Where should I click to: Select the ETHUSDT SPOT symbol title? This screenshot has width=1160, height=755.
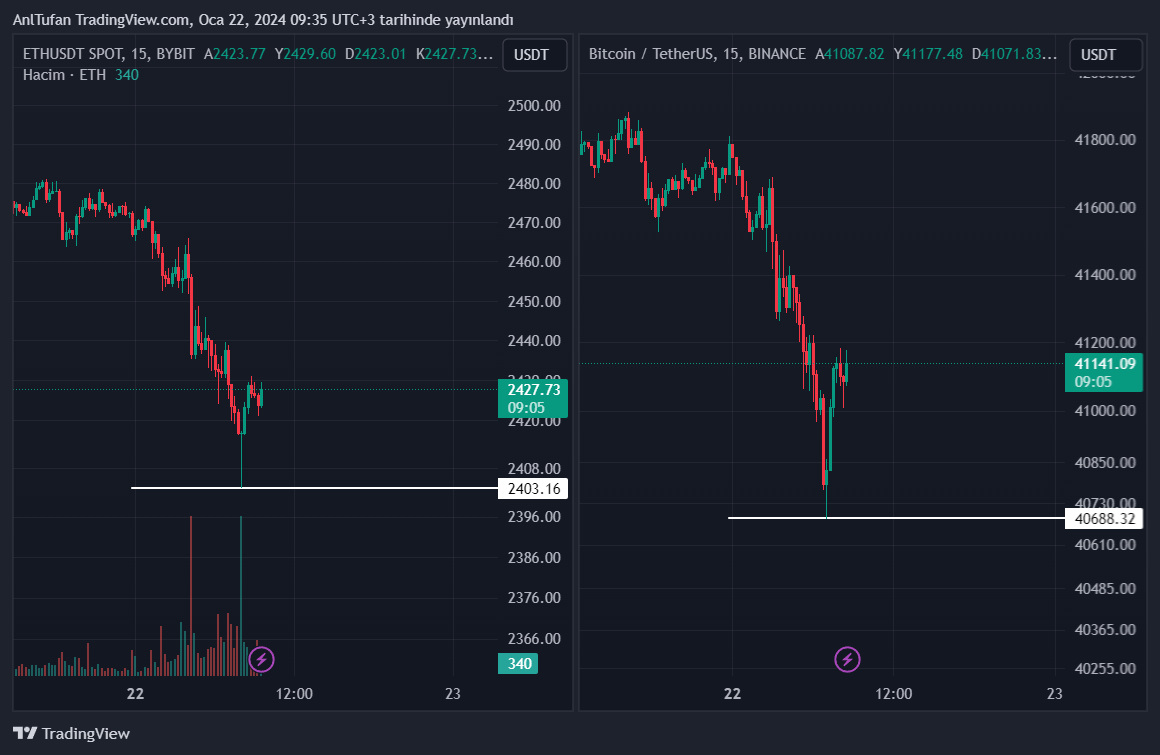pos(72,54)
